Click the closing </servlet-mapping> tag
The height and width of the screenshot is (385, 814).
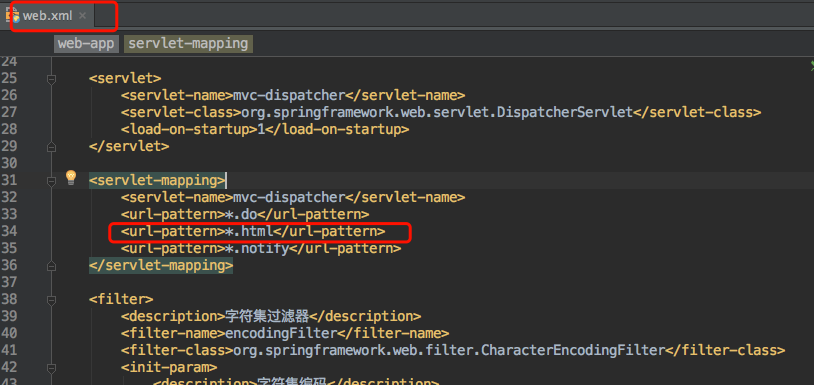(x=161, y=266)
